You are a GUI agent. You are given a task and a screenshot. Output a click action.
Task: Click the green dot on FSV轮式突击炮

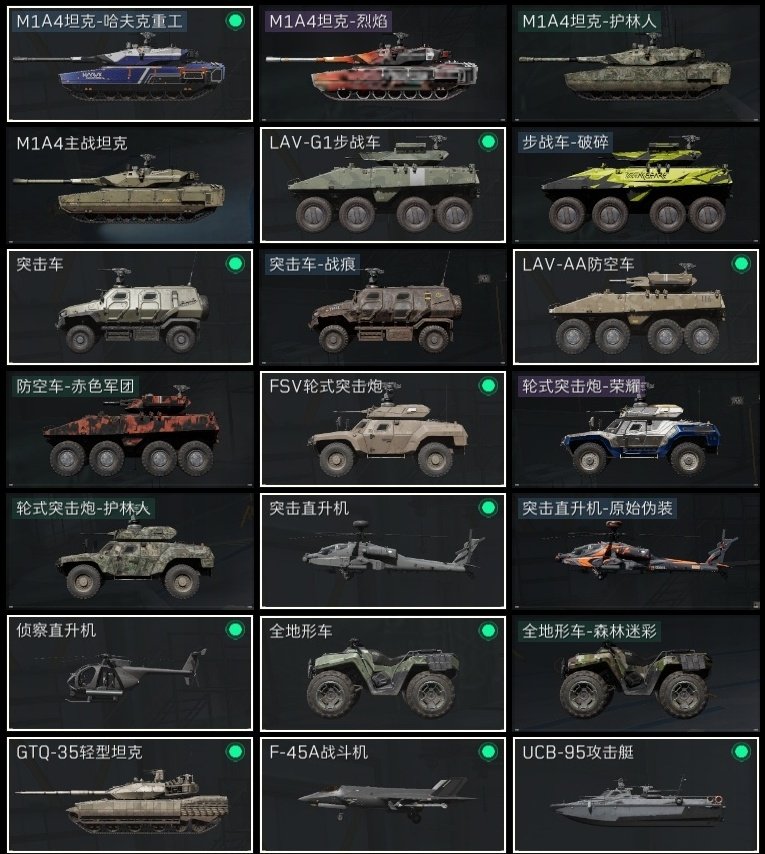488,386
